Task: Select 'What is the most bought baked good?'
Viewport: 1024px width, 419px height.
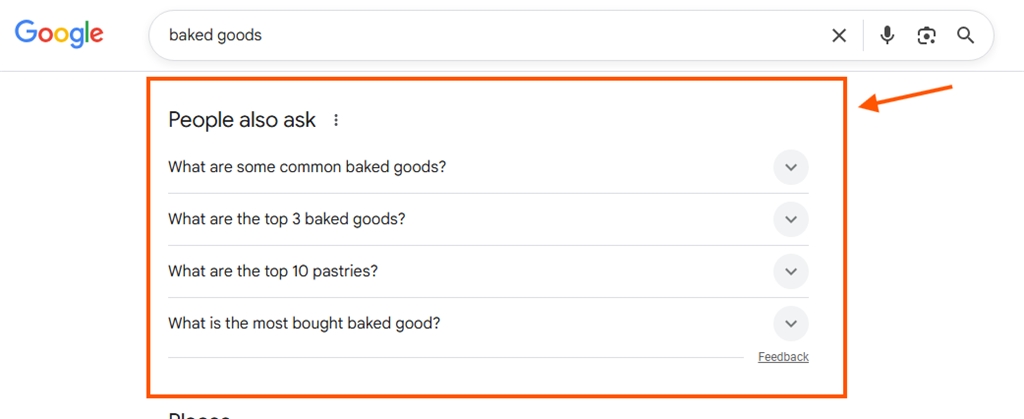Action: click(x=304, y=323)
